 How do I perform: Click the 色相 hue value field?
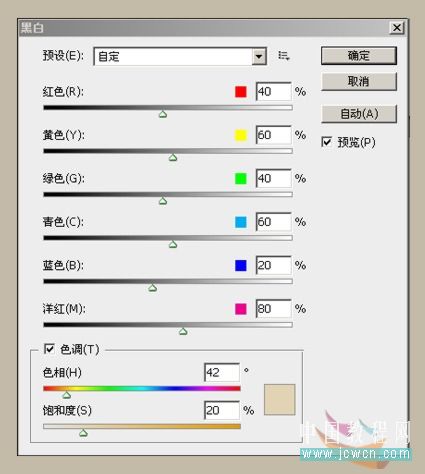(222, 372)
